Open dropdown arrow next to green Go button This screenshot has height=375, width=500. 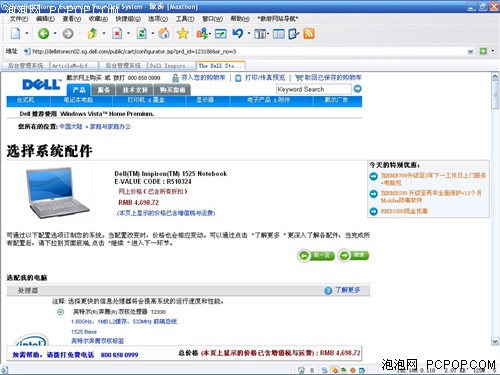tap(493, 51)
